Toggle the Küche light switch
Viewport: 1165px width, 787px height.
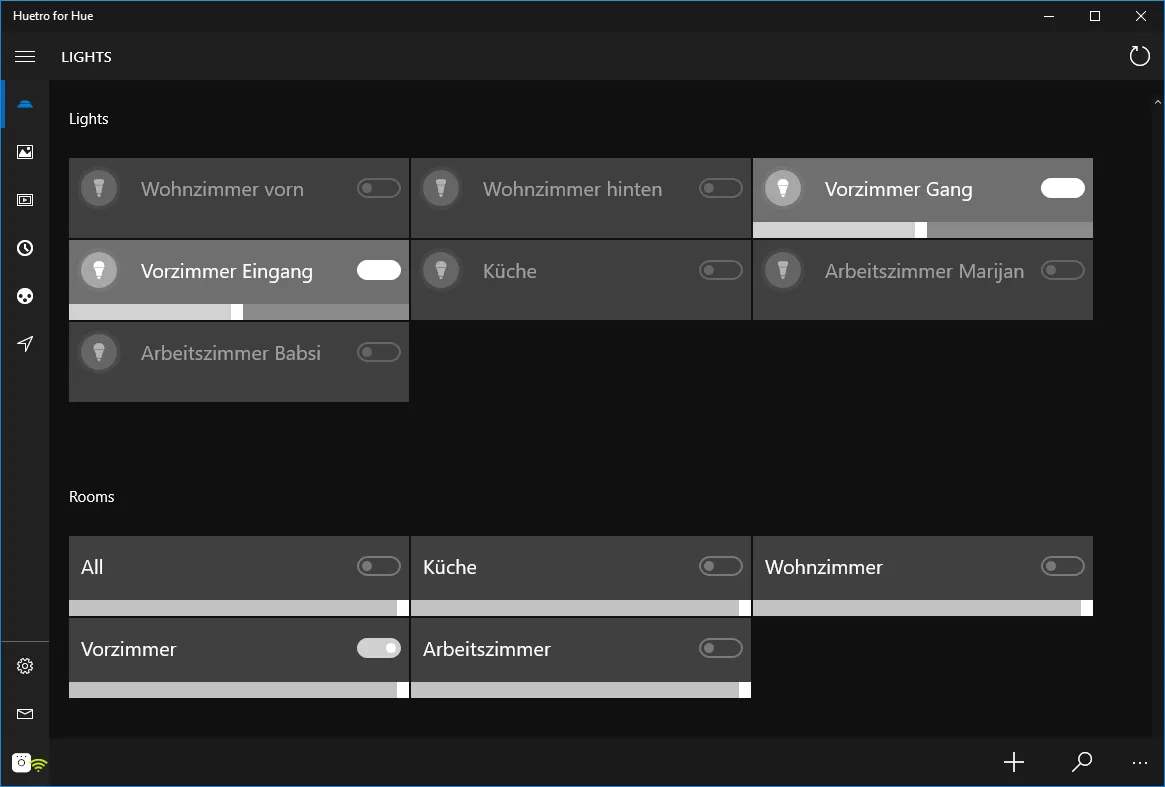(x=721, y=270)
